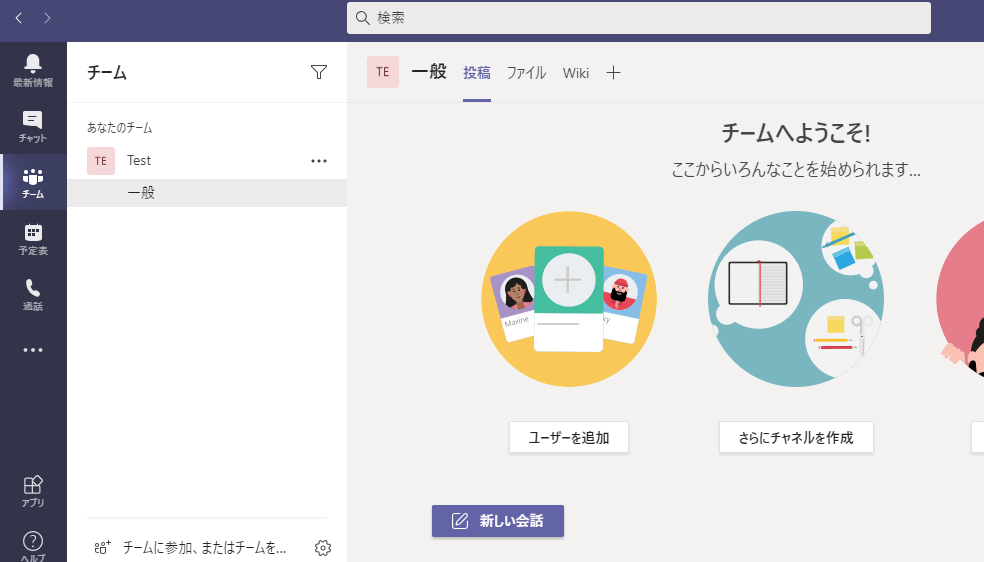Click the 検索 search box
The height and width of the screenshot is (562, 984).
[638, 18]
